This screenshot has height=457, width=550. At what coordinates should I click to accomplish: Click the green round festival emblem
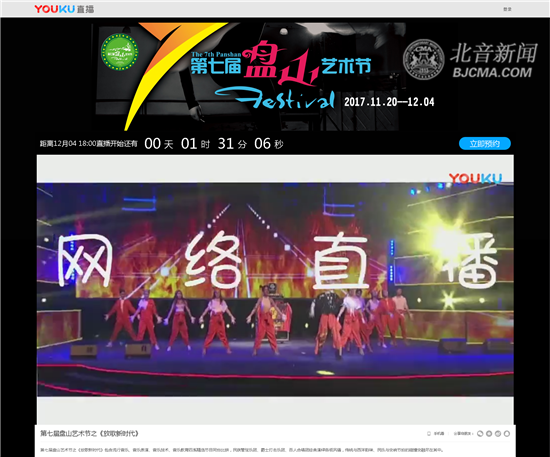tap(120, 52)
